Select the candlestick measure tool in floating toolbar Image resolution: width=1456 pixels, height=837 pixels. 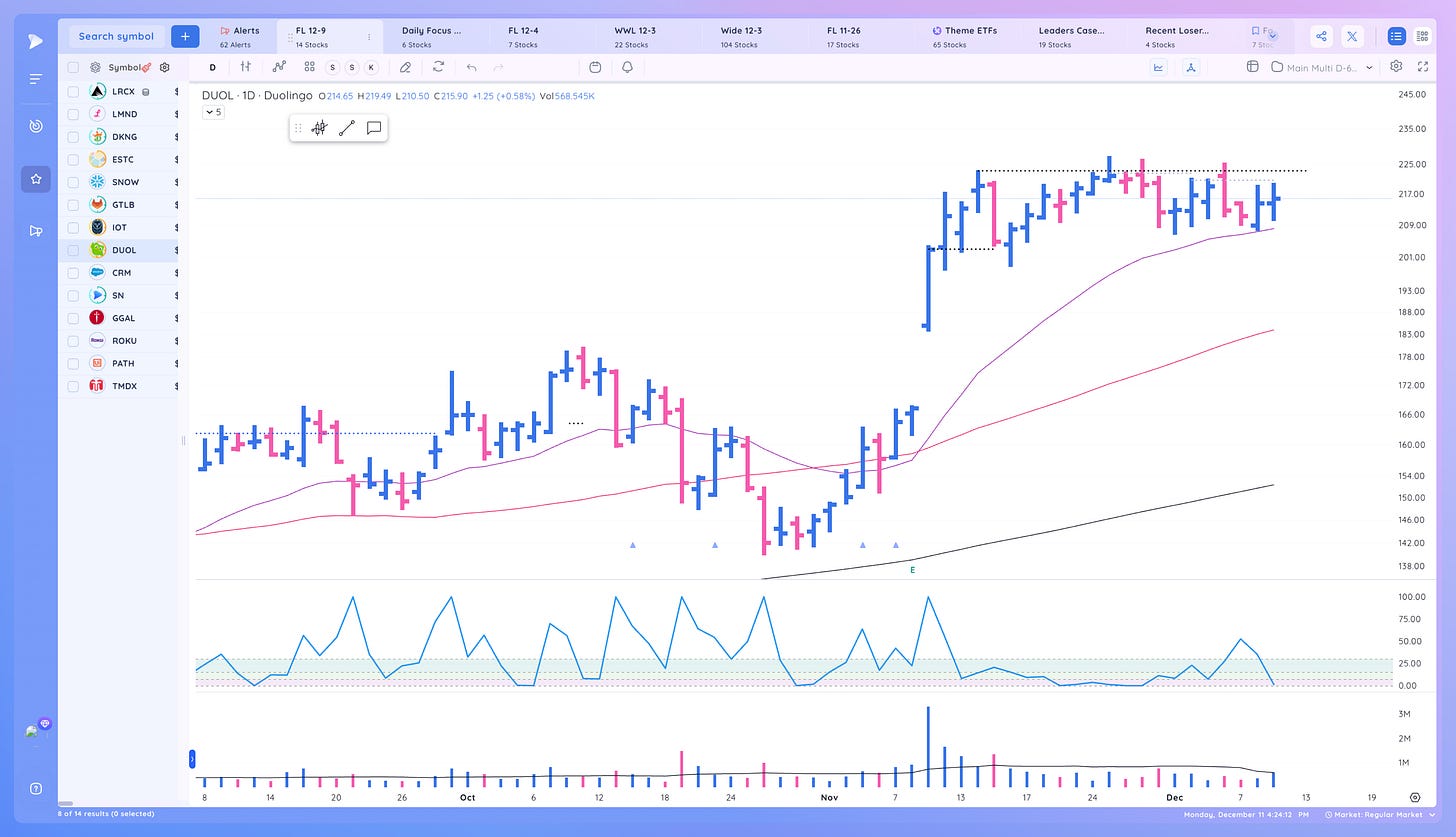(x=319, y=128)
